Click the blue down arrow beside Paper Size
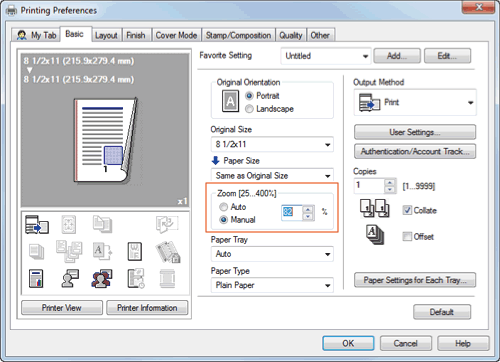 point(216,161)
